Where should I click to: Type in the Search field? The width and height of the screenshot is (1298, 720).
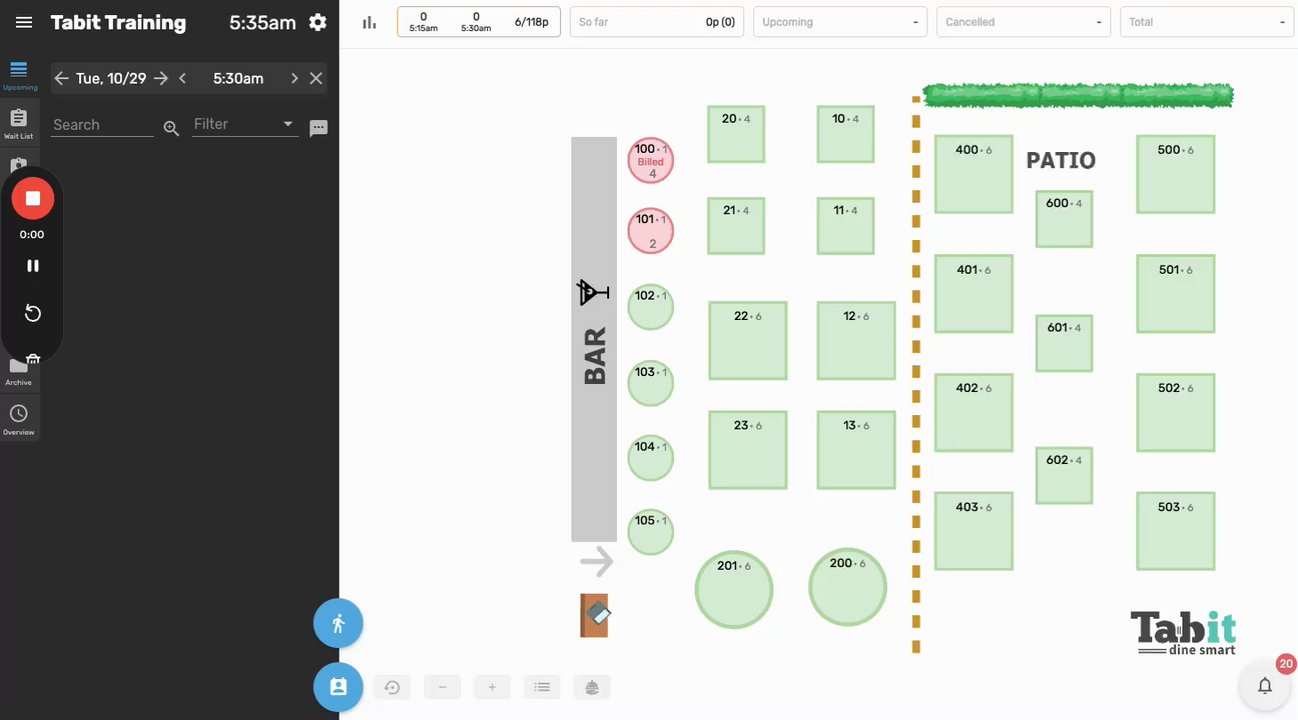(102, 125)
